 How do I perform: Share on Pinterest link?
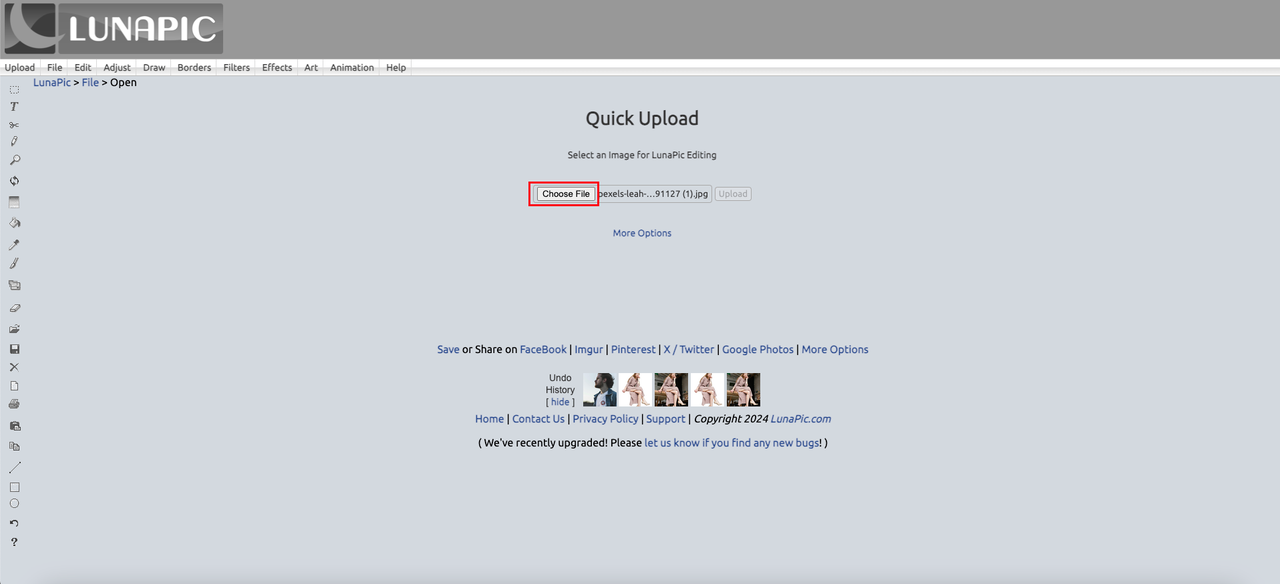[633, 350]
